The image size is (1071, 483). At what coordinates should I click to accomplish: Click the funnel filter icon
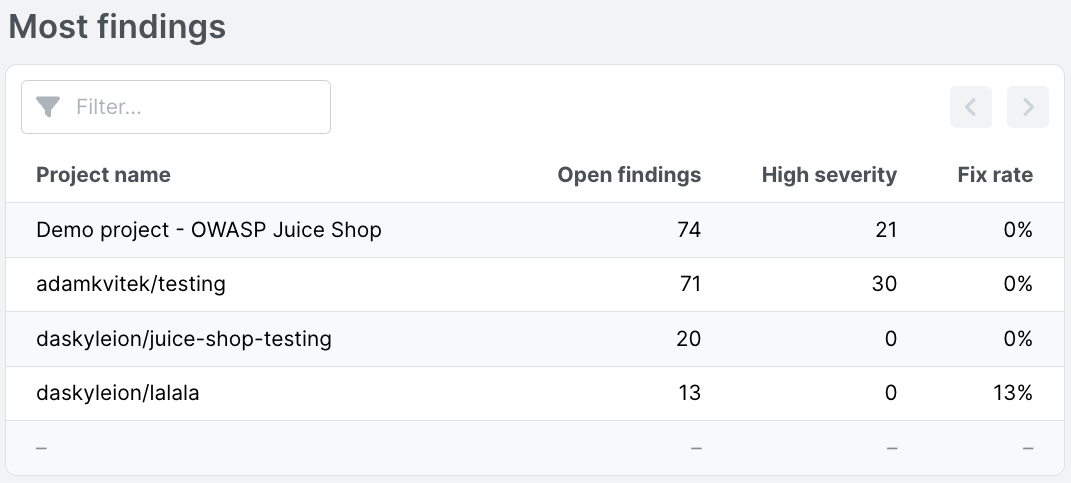point(48,107)
